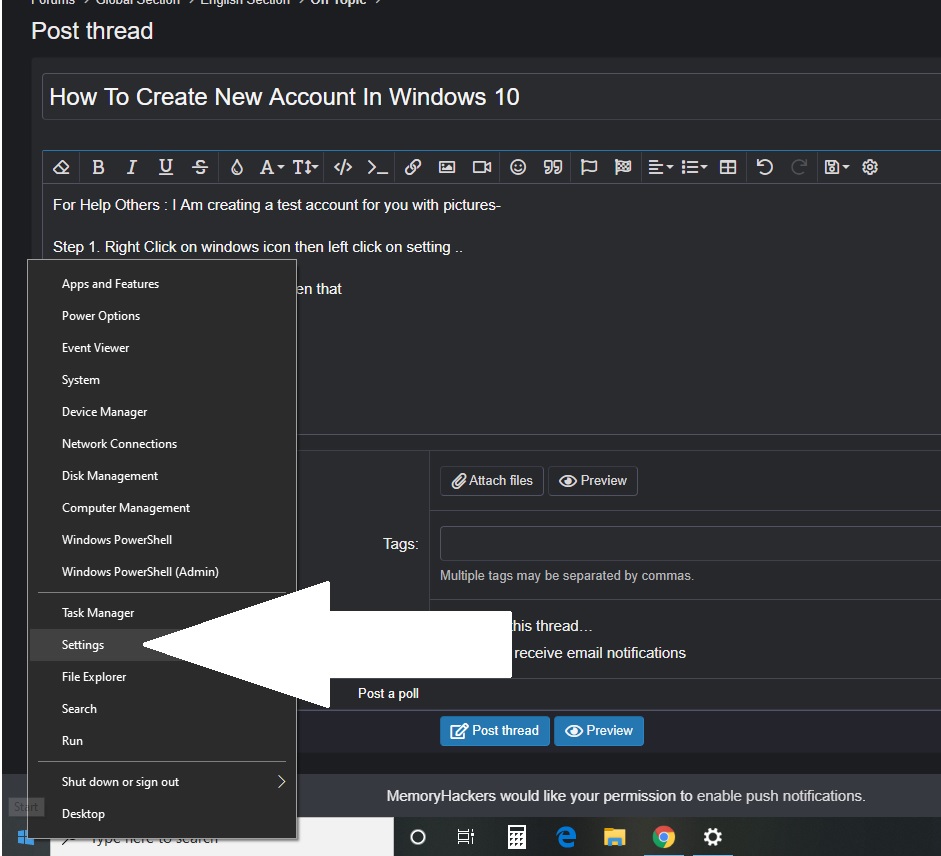Insert media video
Viewport: 941px width, 856px height.
point(481,167)
